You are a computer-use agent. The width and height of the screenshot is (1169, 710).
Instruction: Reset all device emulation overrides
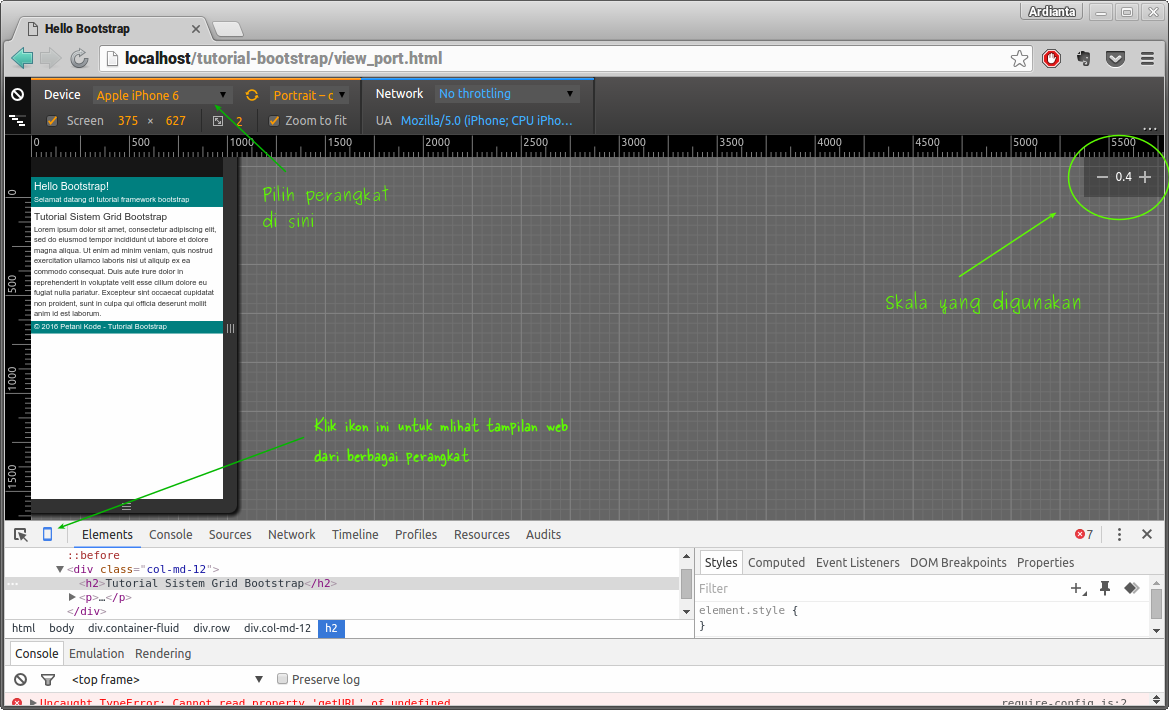coord(17,95)
